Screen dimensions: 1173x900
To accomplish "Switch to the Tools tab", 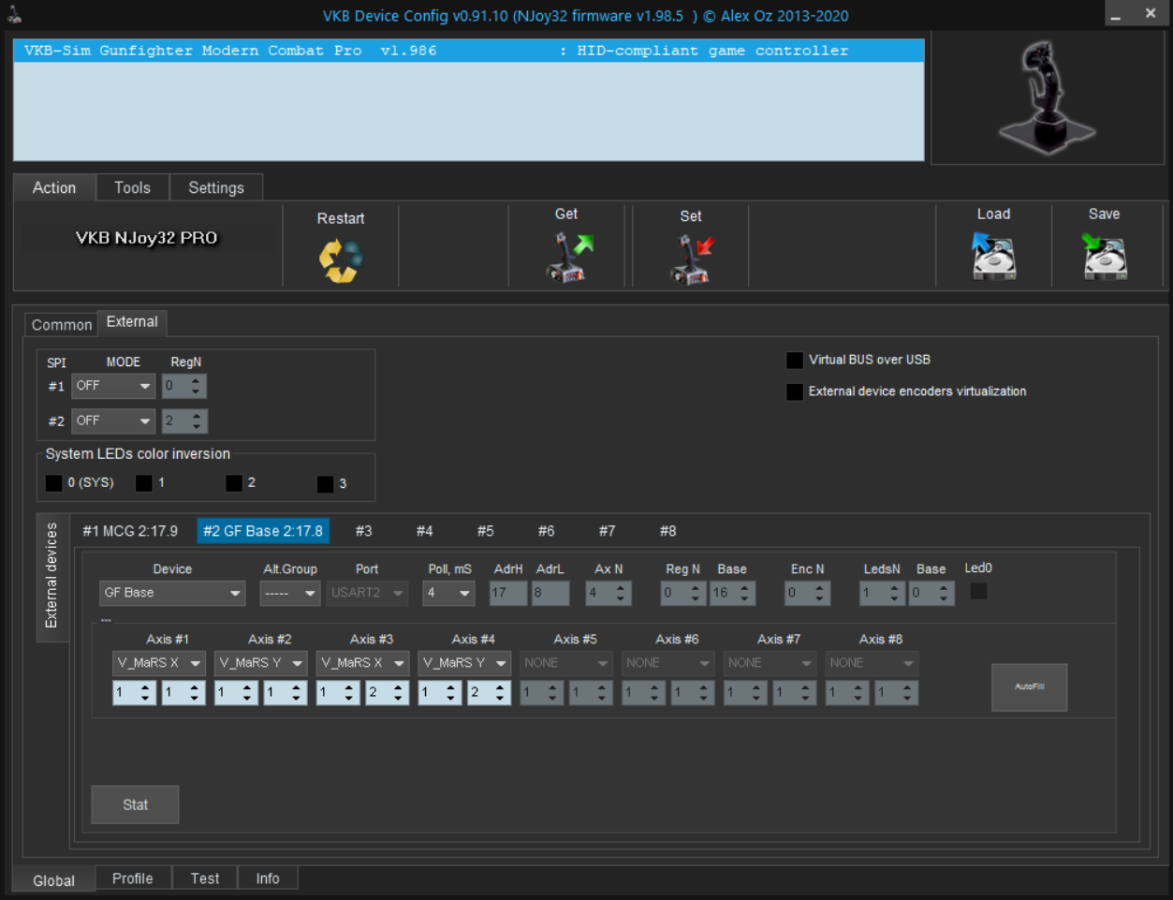I will 132,188.
